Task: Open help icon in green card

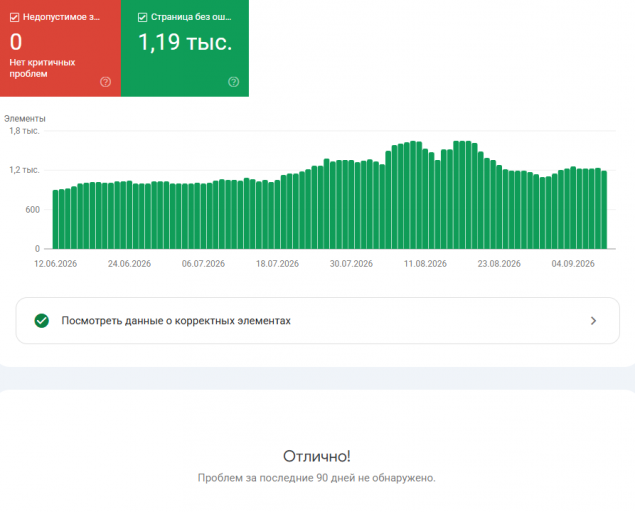Action: 234,82
